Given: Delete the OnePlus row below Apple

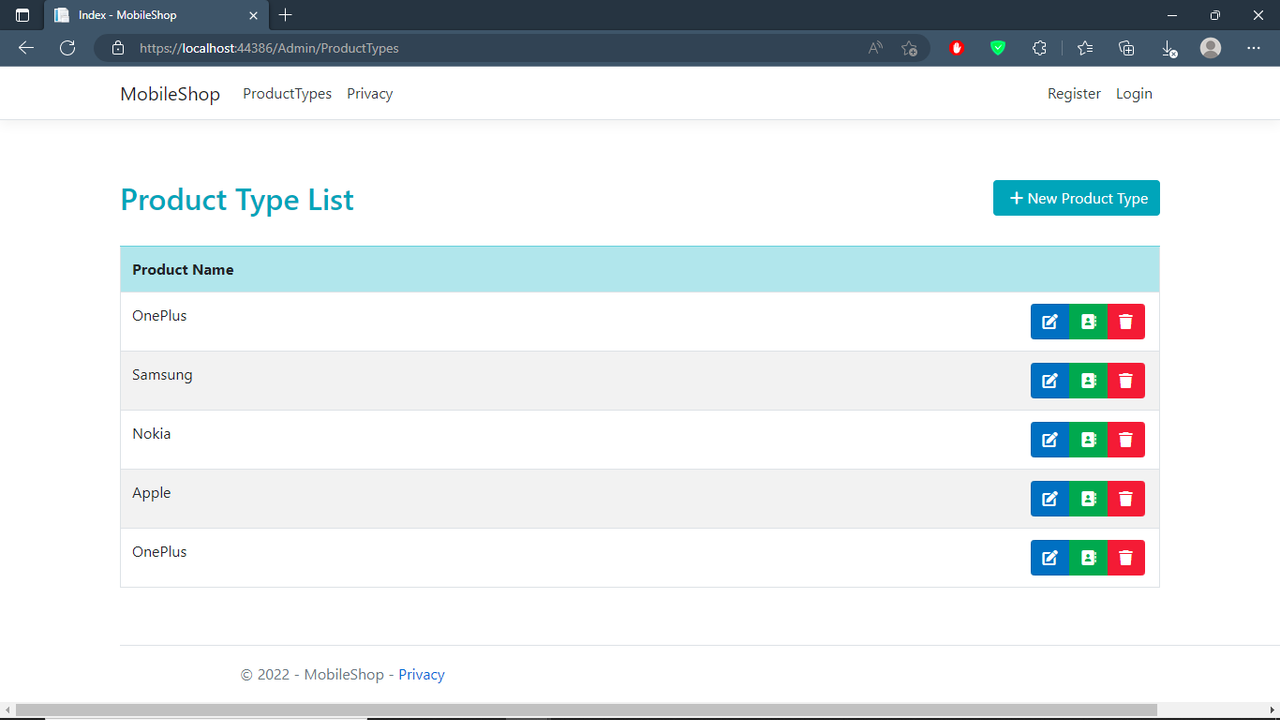Looking at the screenshot, I should pyautogui.click(x=1126, y=558).
